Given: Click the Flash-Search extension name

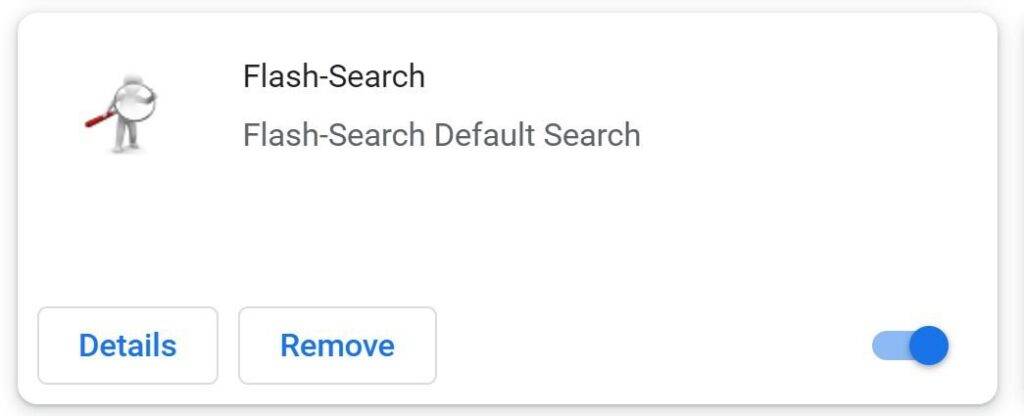Looking at the screenshot, I should point(334,76).
